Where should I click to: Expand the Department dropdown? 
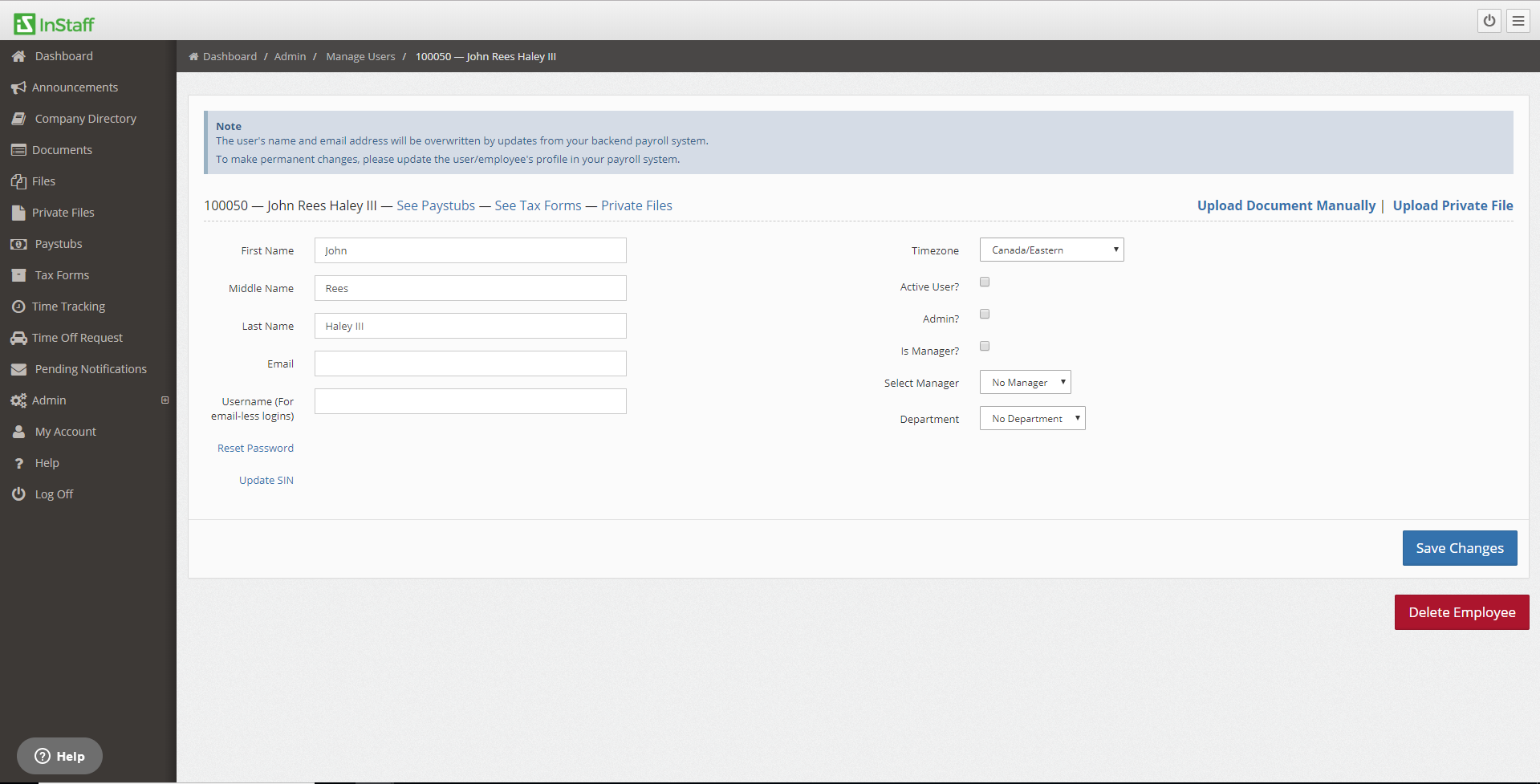1032,418
